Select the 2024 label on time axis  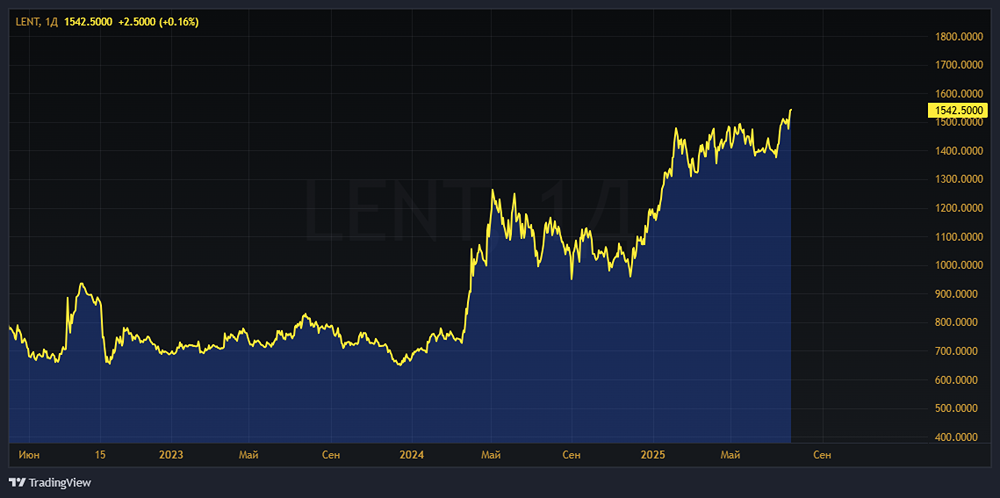pyautogui.click(x=411, y=455)
